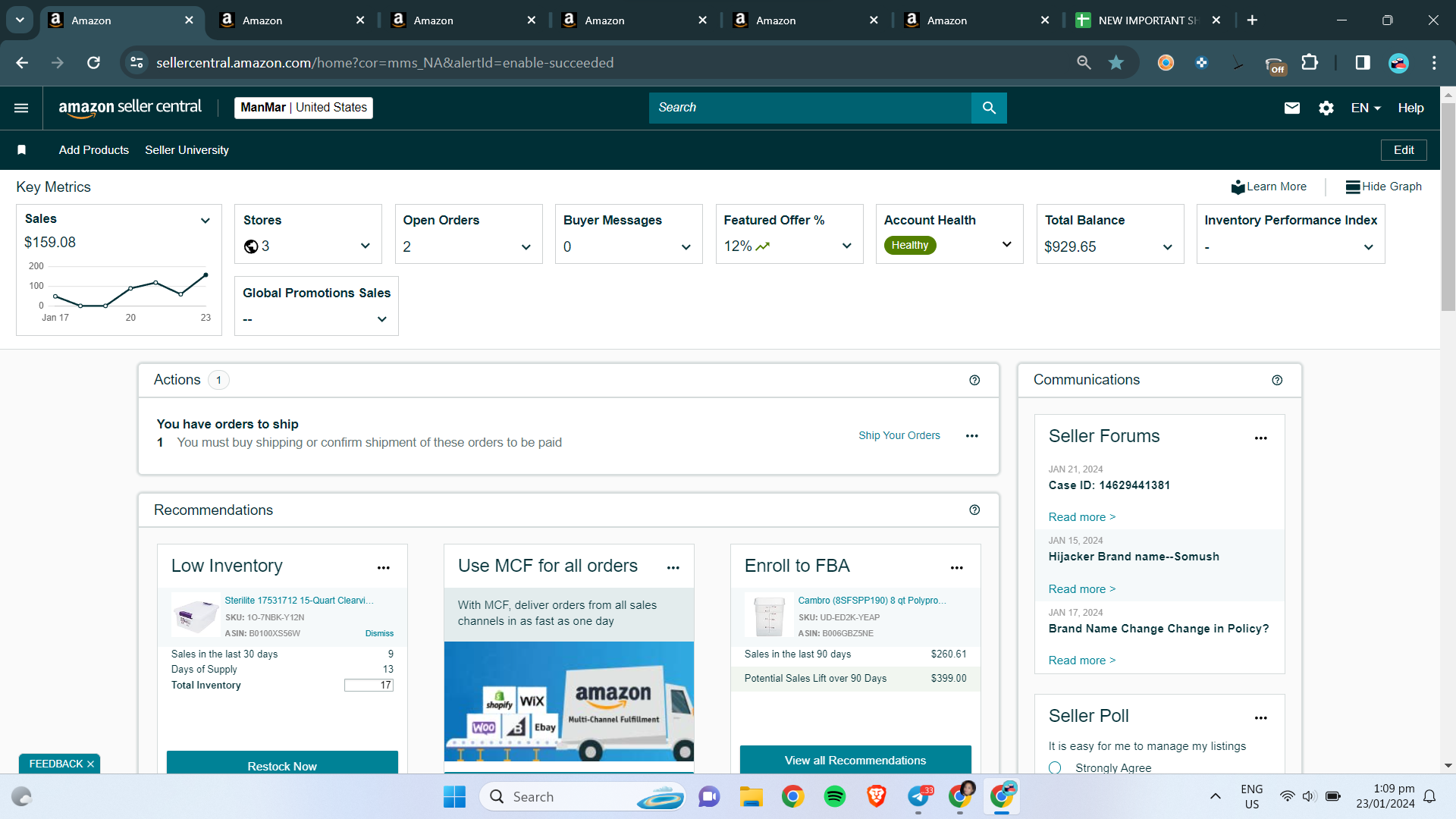Expand the Total Balance dropdown
The height and width of the screenshot is (819, 1456).
(x=1167, y=247)
